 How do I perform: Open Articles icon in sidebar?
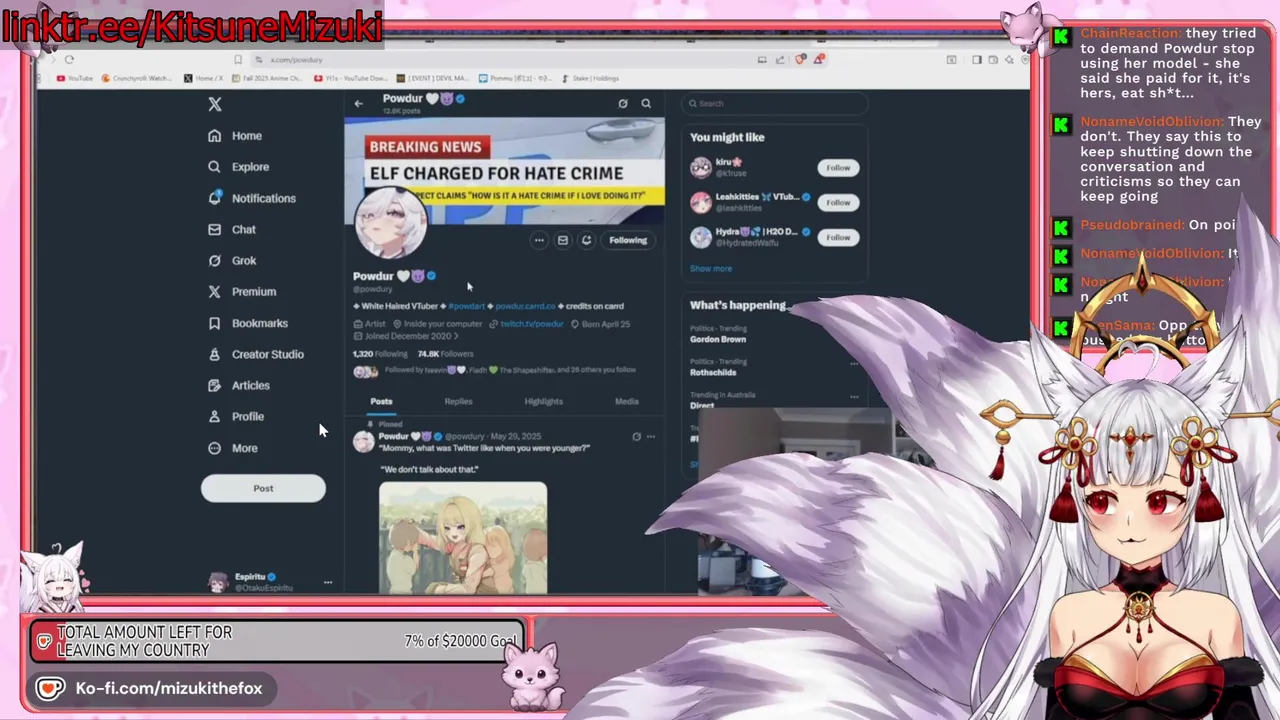tap(214, 385)
